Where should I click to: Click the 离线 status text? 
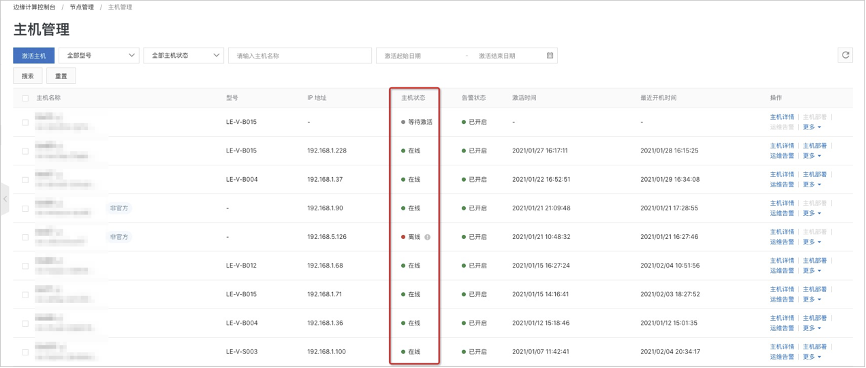tap(414, 237)
